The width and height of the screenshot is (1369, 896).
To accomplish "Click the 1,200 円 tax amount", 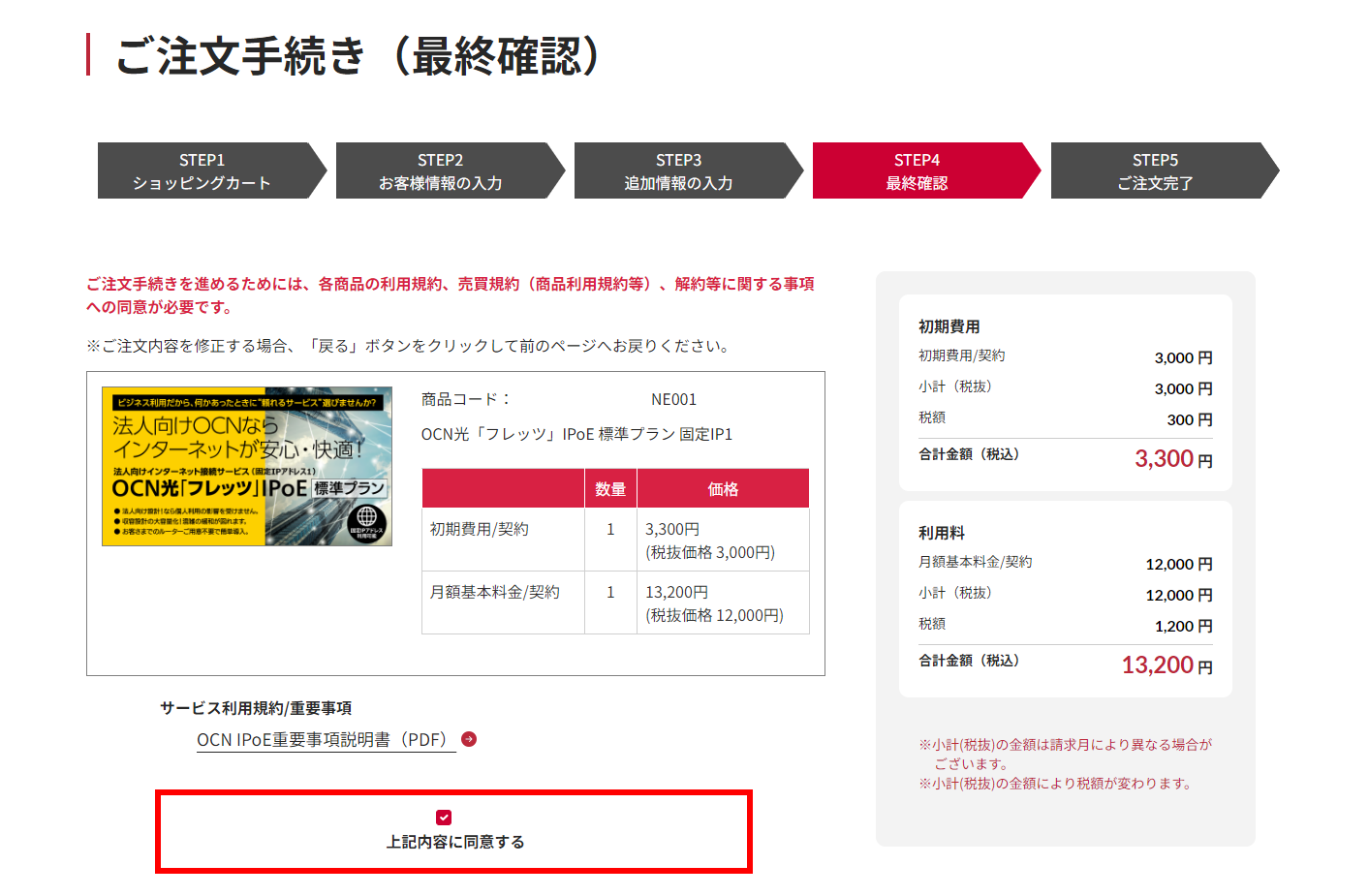I will (x=1184, y=626).
